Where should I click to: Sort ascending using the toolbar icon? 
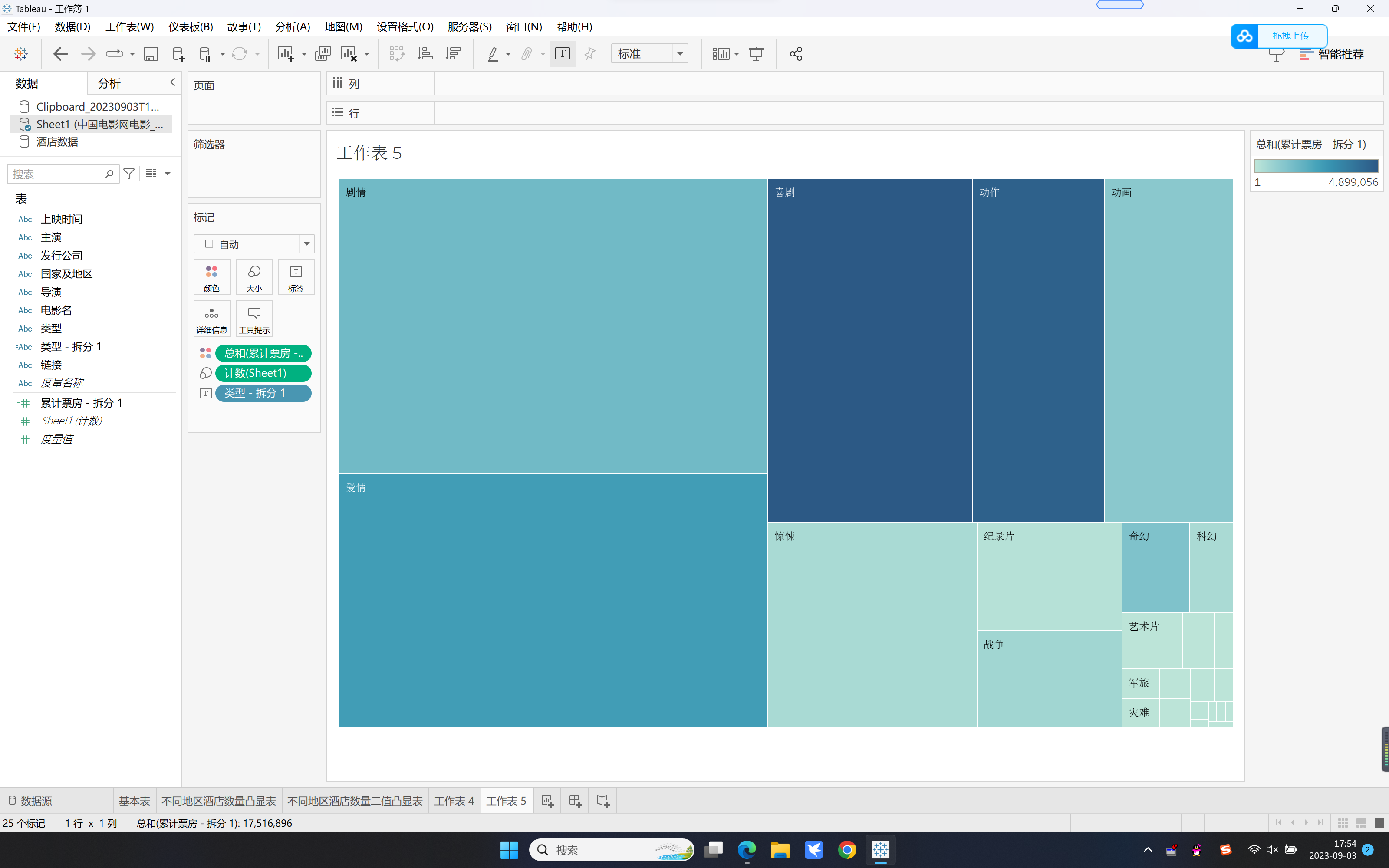pyautogui.click(x=425, y=54)
